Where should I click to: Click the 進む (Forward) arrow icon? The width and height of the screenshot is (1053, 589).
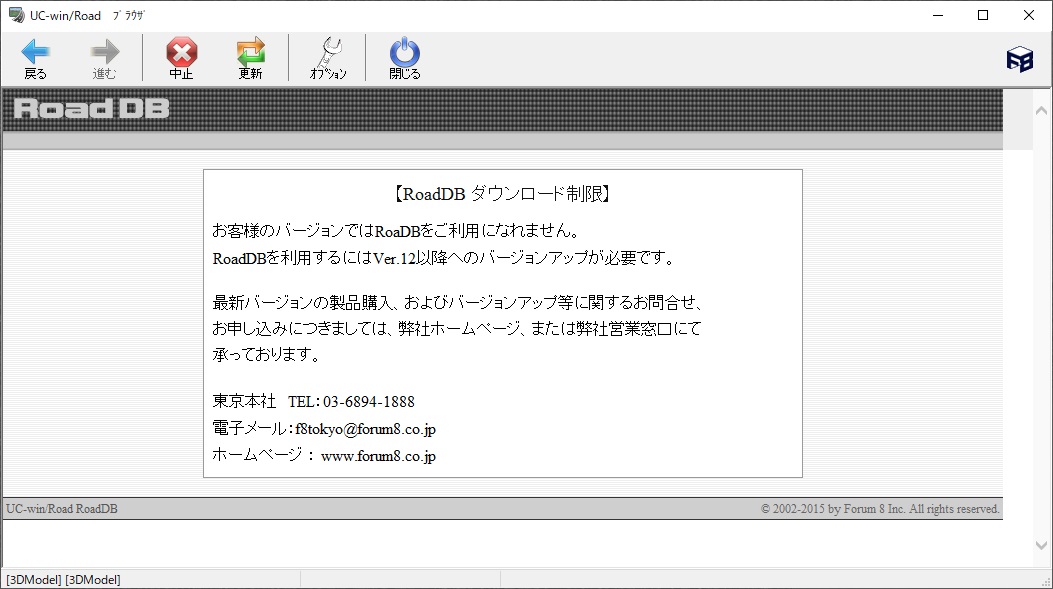click(x=104, y=52)
